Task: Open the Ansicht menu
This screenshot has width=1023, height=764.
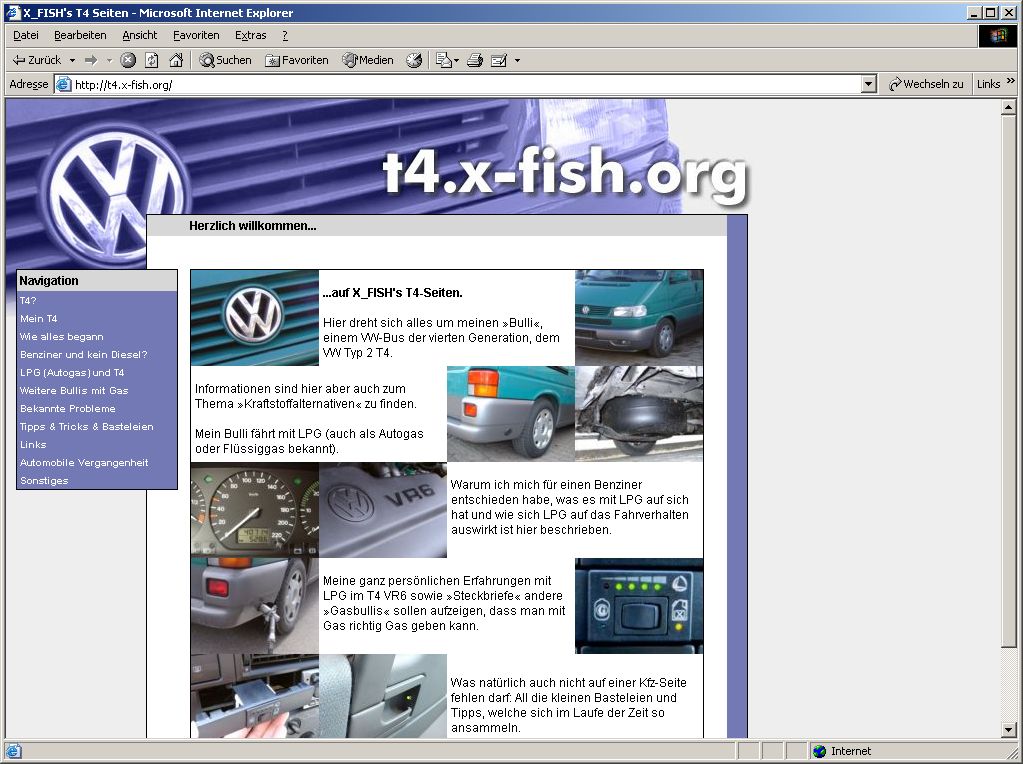Action: (140, 35)
